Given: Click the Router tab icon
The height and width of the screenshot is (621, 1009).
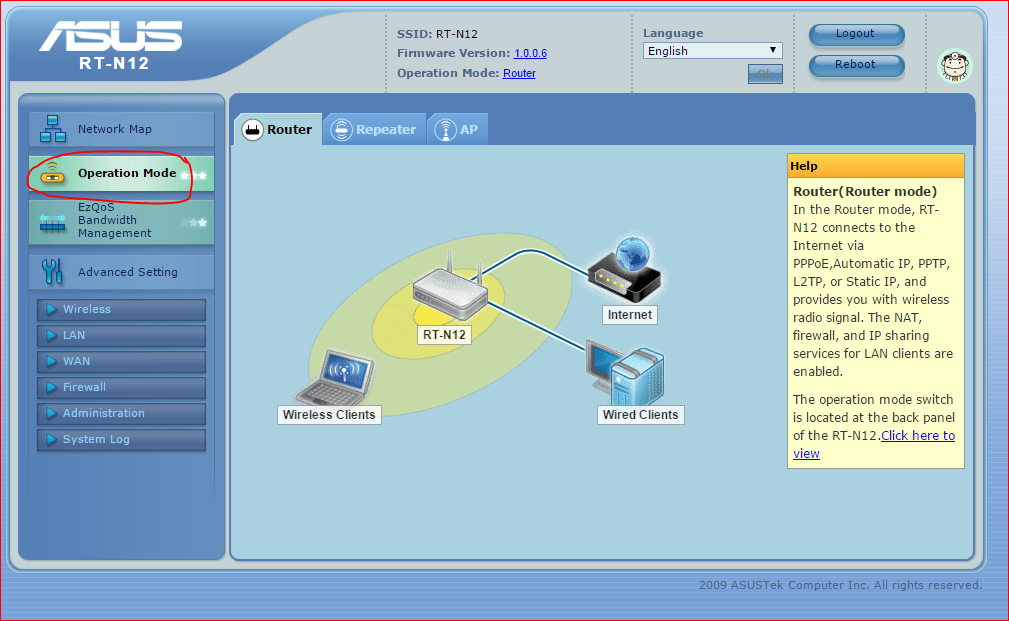Looking at the screenshot, I should point(252,130).
